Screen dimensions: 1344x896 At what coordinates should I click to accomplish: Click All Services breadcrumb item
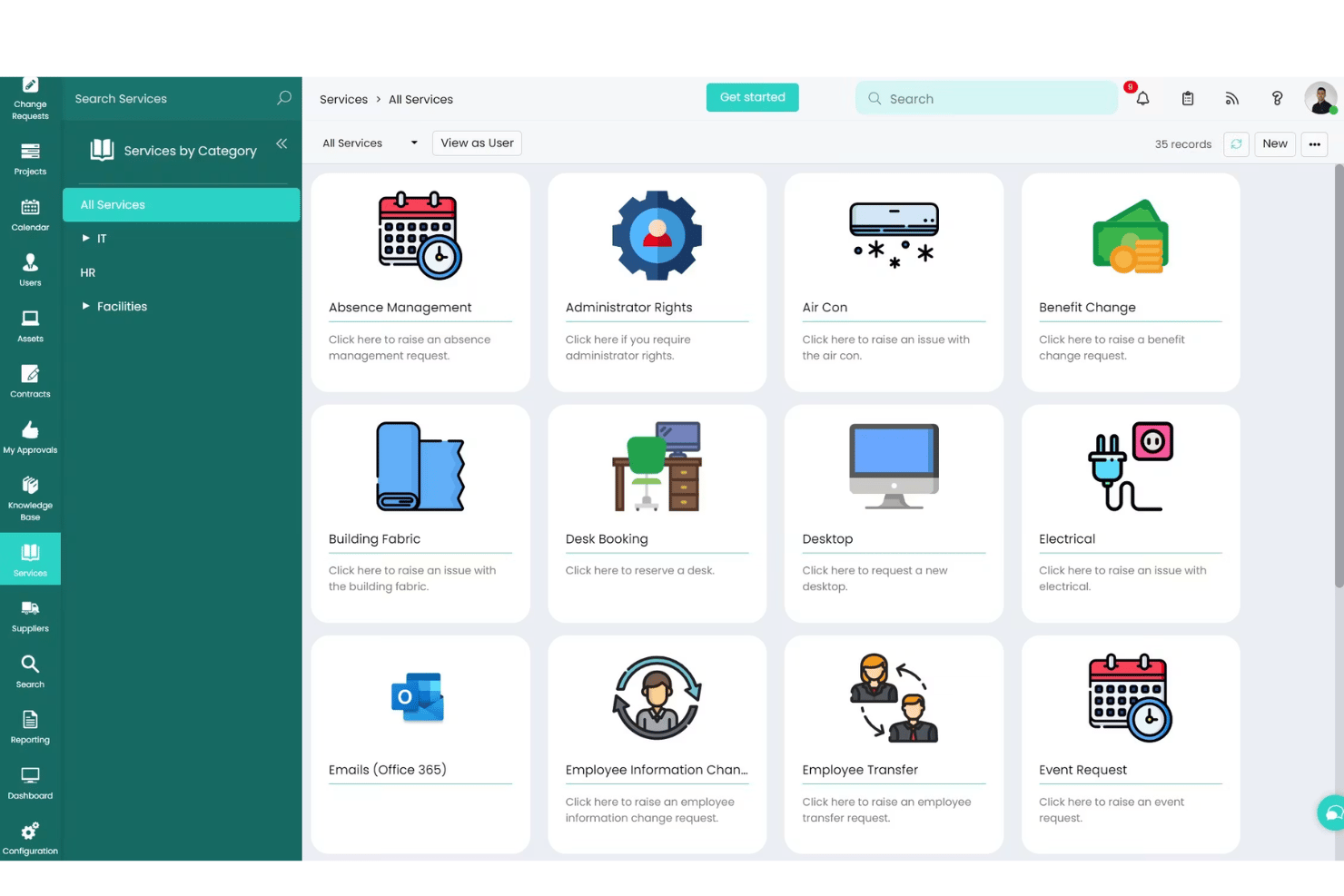click(420, 99)
